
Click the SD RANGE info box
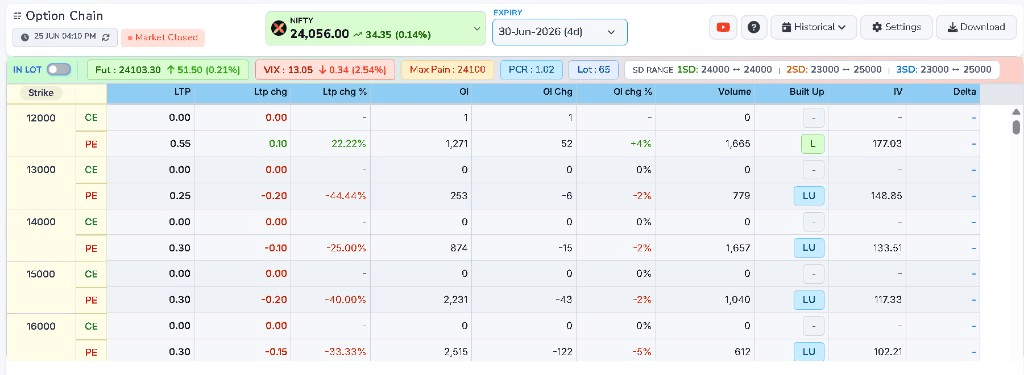[x=812, y=70]
